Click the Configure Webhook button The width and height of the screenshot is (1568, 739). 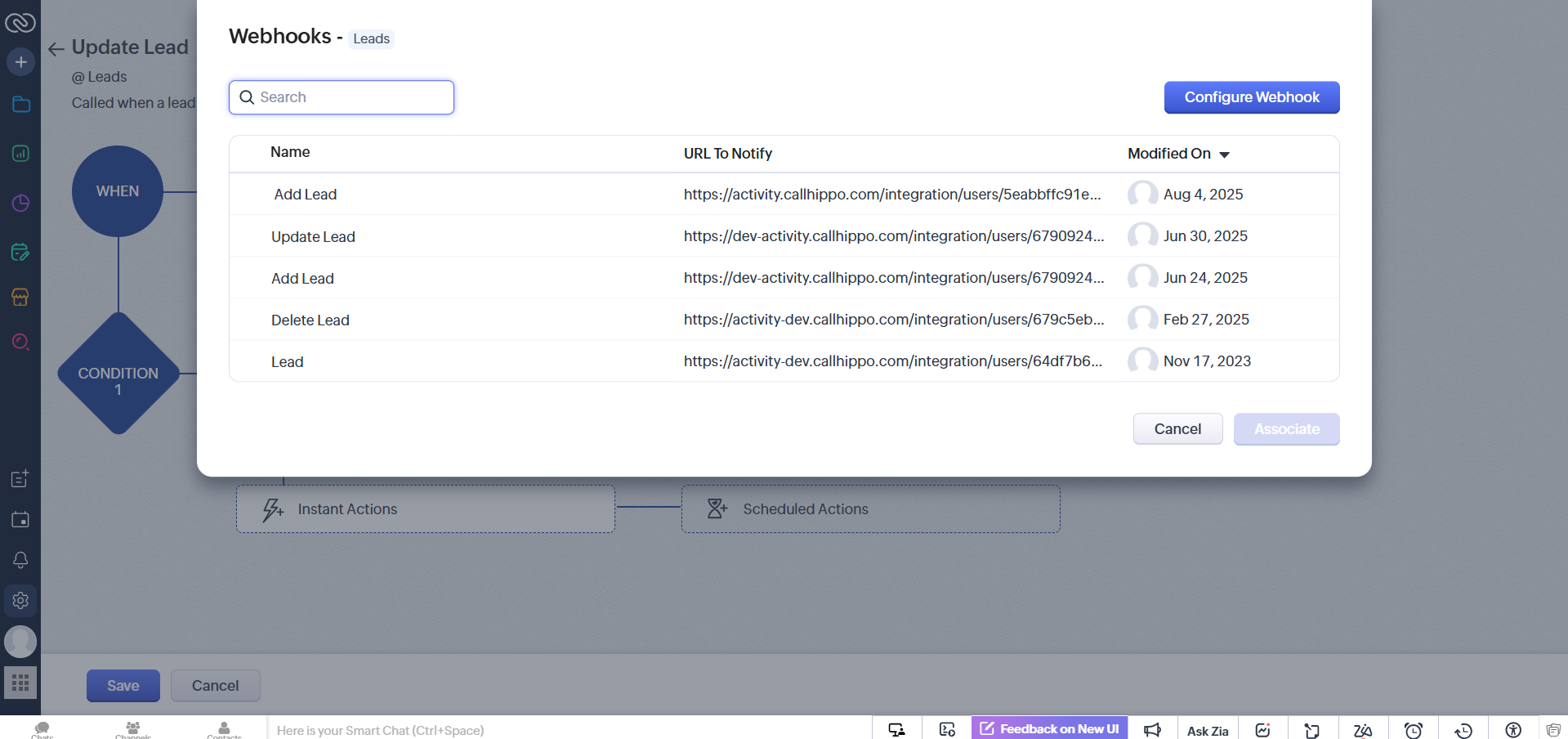point(1252,97)
